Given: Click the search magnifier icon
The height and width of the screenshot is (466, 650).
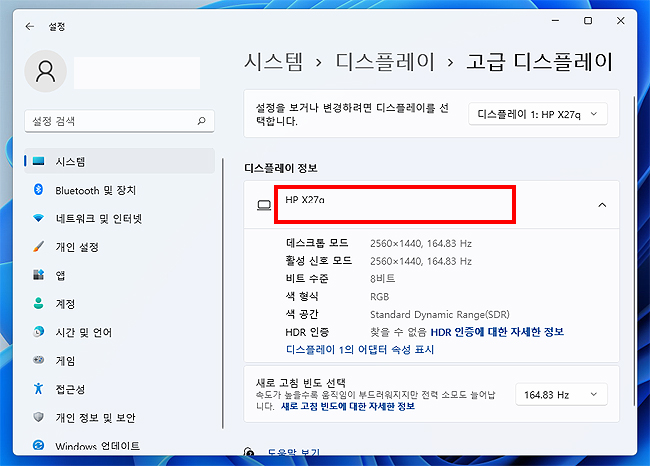Looking at the screenshot, I should tap(201, 121).
